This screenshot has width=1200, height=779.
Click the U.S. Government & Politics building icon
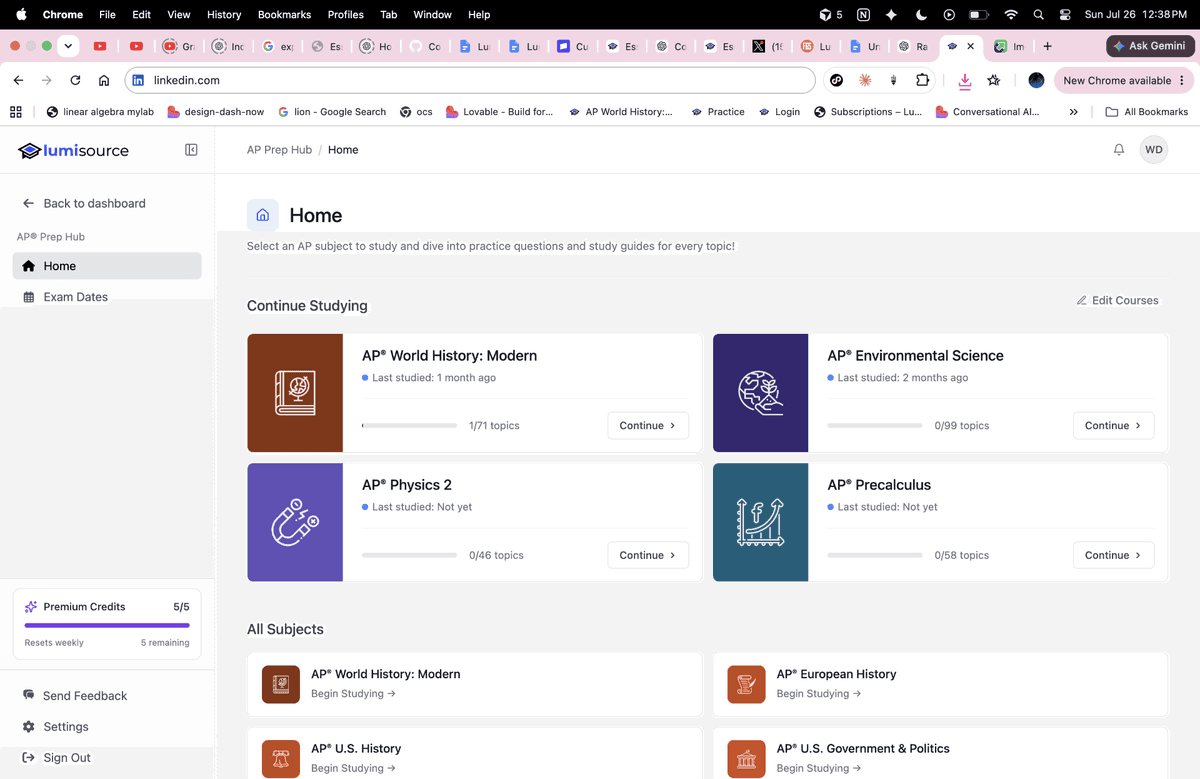pyautogui.click(x=746, y=759)
